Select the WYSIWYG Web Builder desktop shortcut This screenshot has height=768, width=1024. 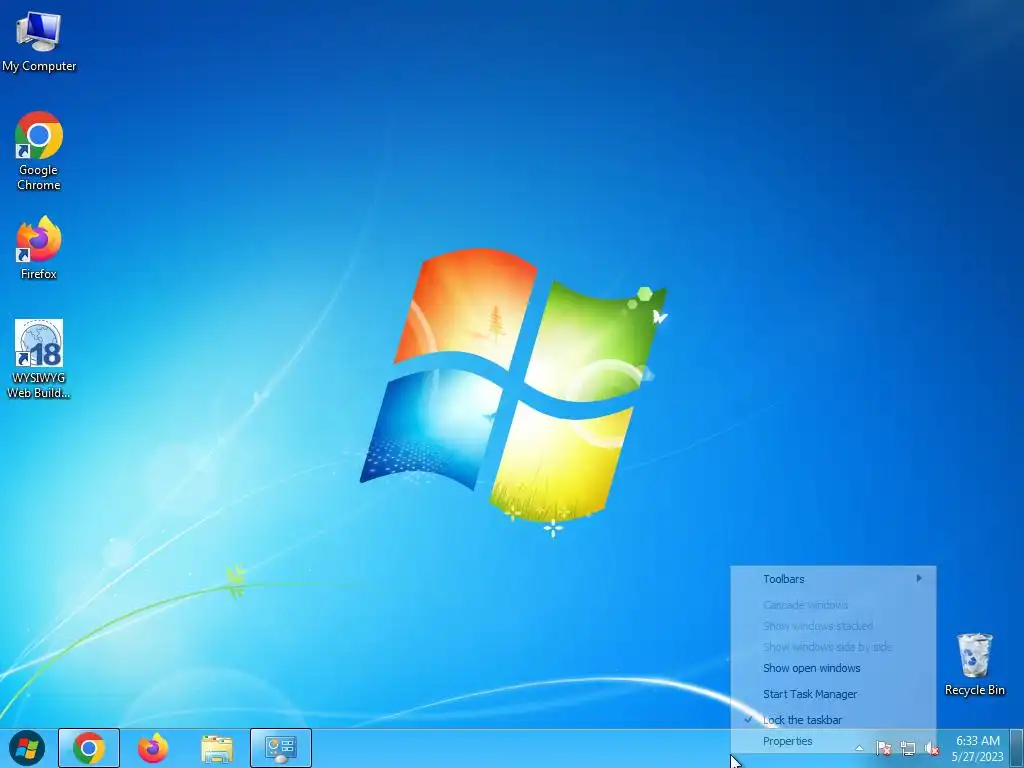[39, 359]
